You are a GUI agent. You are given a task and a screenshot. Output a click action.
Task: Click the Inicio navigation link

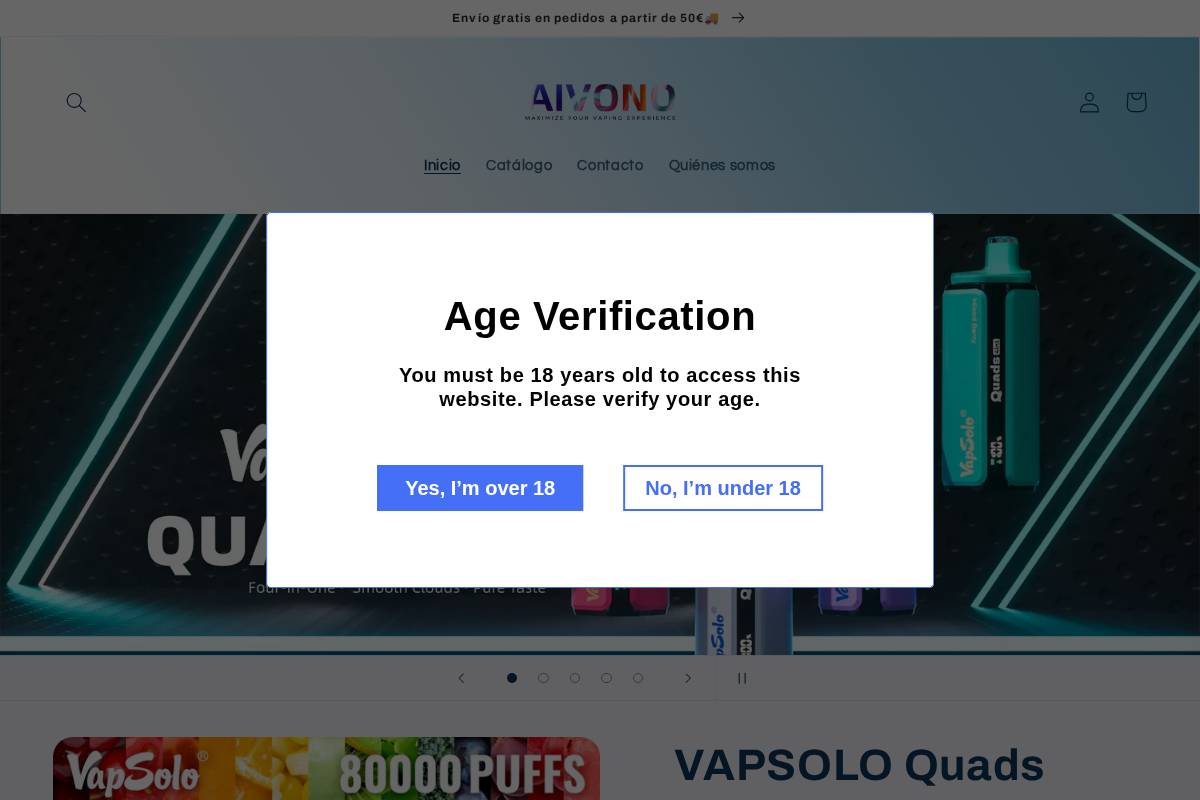[442, 166]
